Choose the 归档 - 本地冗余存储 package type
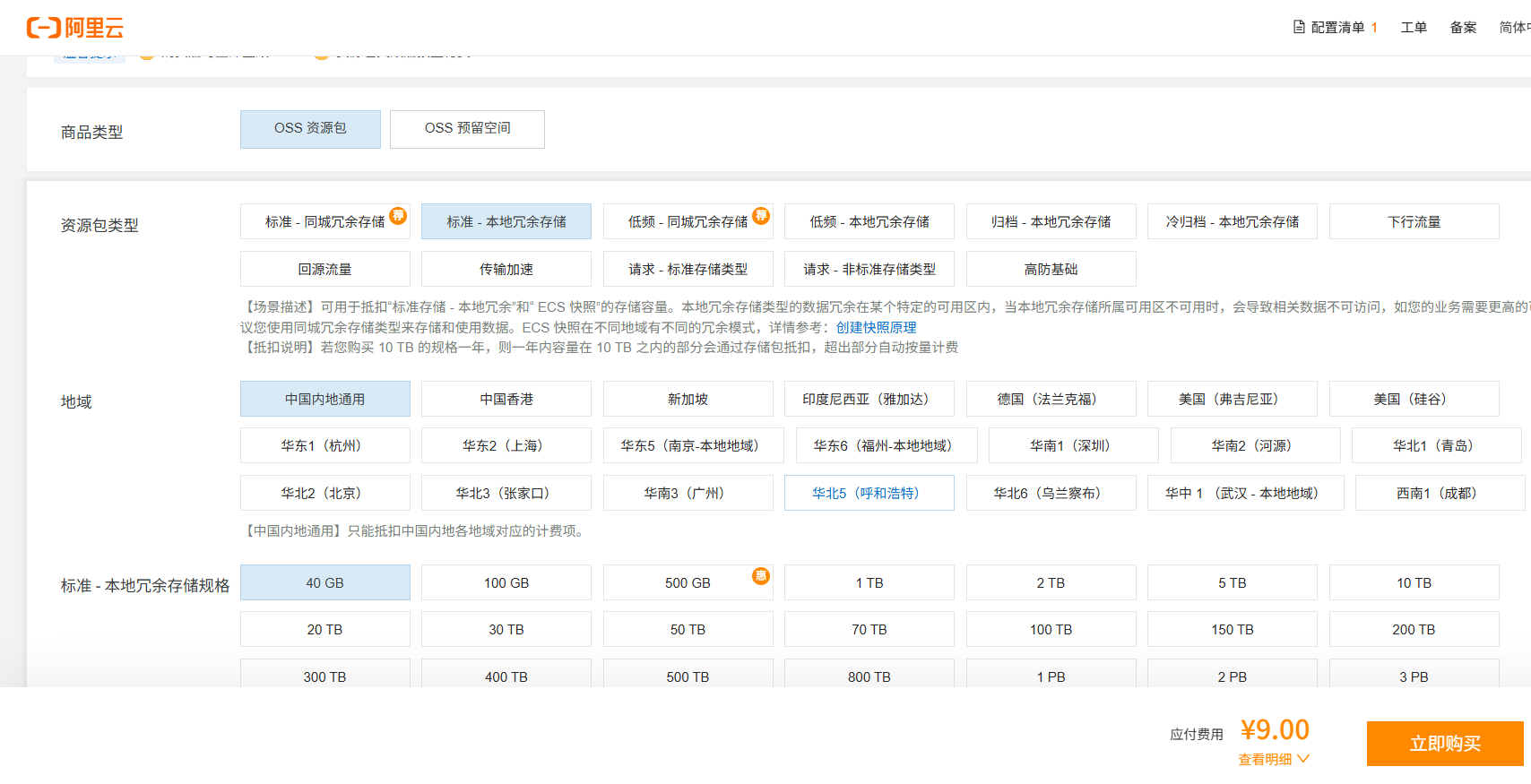This screenshot has width=1531, height=784. coord(1051,221)
